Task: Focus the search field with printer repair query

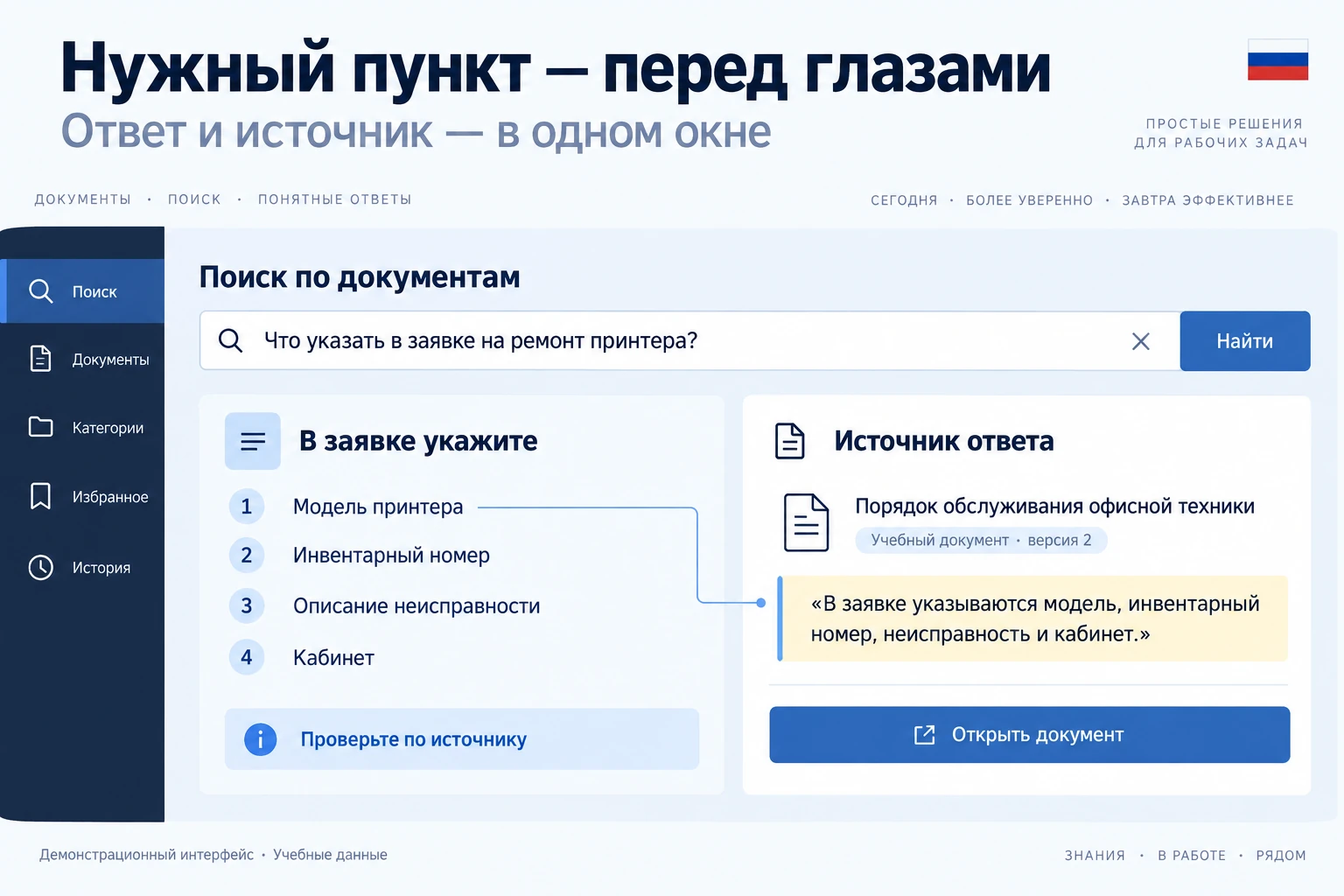Action: 689,340
